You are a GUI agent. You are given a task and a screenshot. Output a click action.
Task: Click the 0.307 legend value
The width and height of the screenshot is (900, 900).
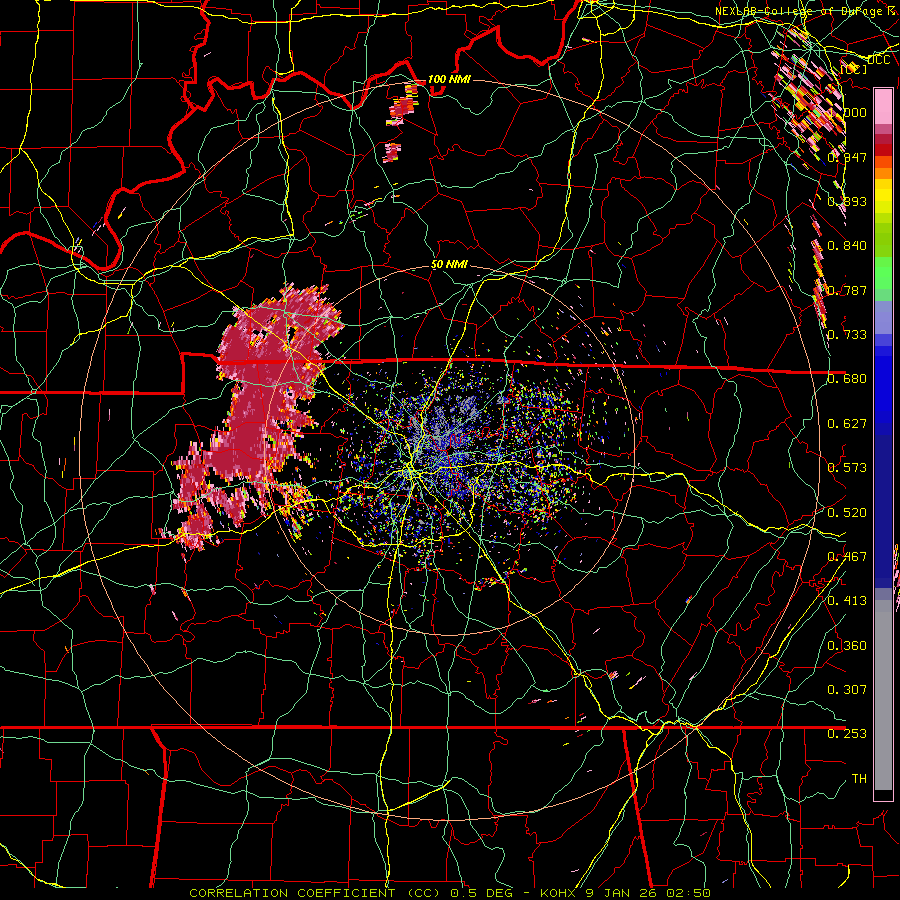click(x=847, y=690)
